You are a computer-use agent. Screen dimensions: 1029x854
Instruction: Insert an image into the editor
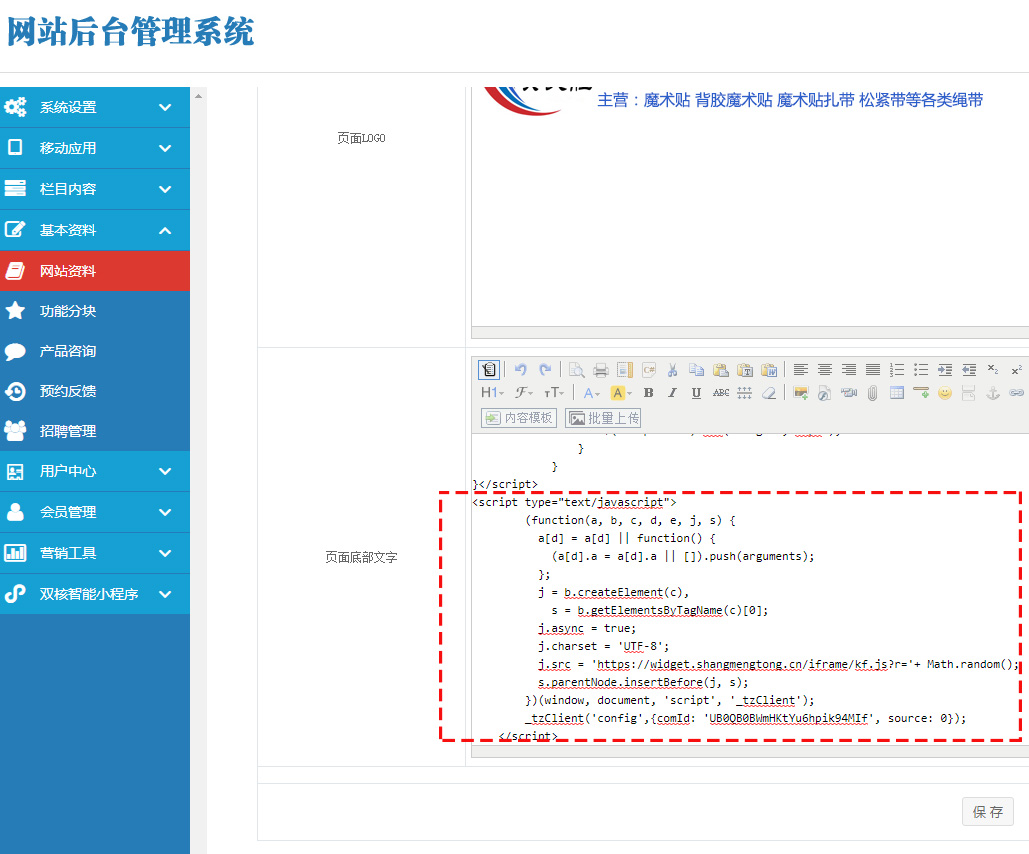[x=801, y=393]
